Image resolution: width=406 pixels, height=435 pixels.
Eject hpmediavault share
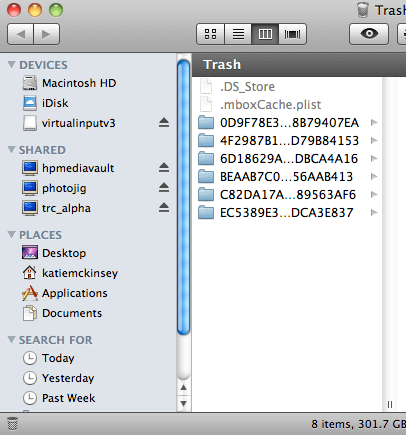(164, 168)
